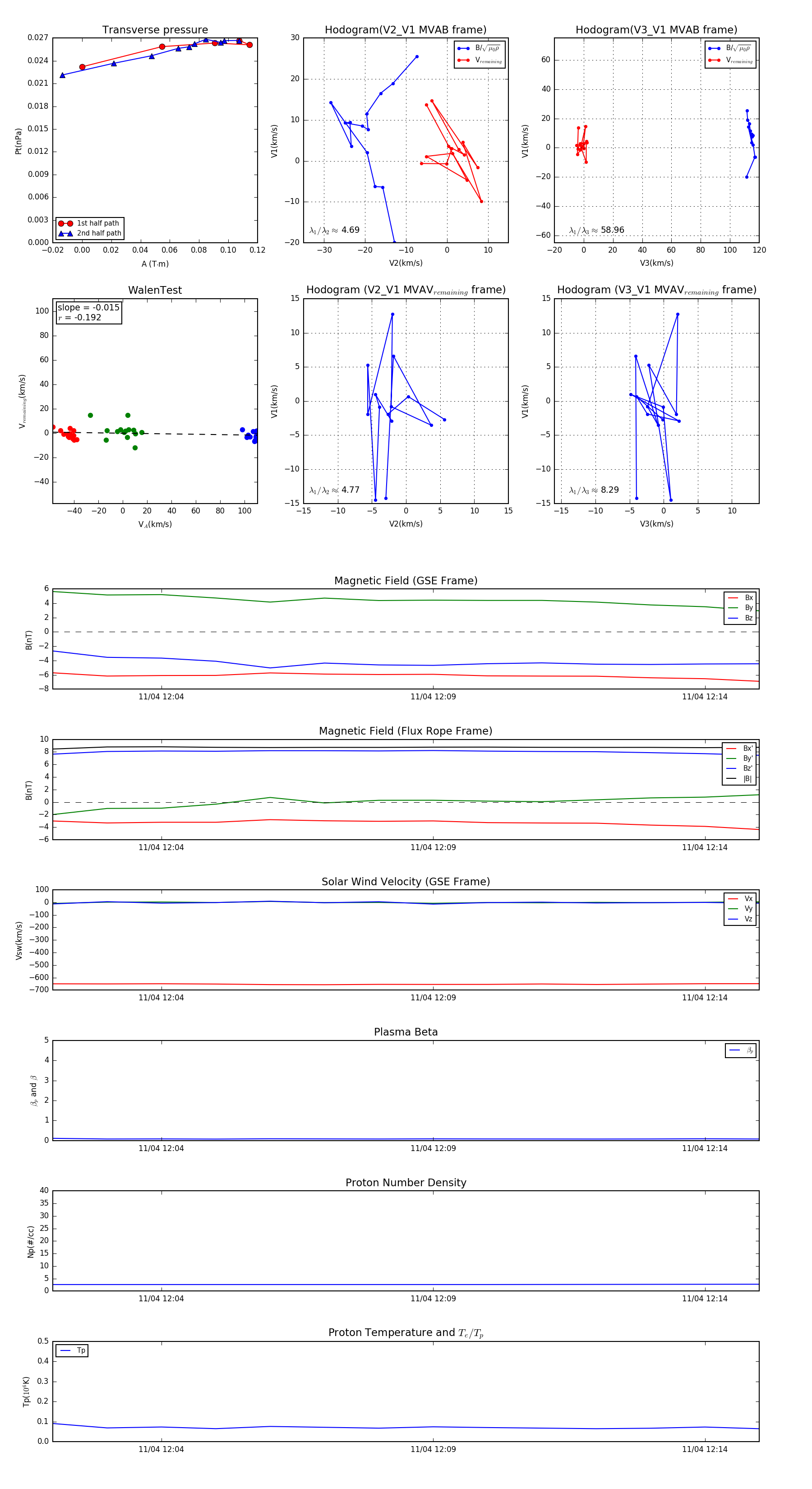Viewport: 812px width, 1489px height.
Task: Click the B/√(μ0ρ) legend entry in V2_V1 MVAB hodogram
Action: (x=479, y=49)
